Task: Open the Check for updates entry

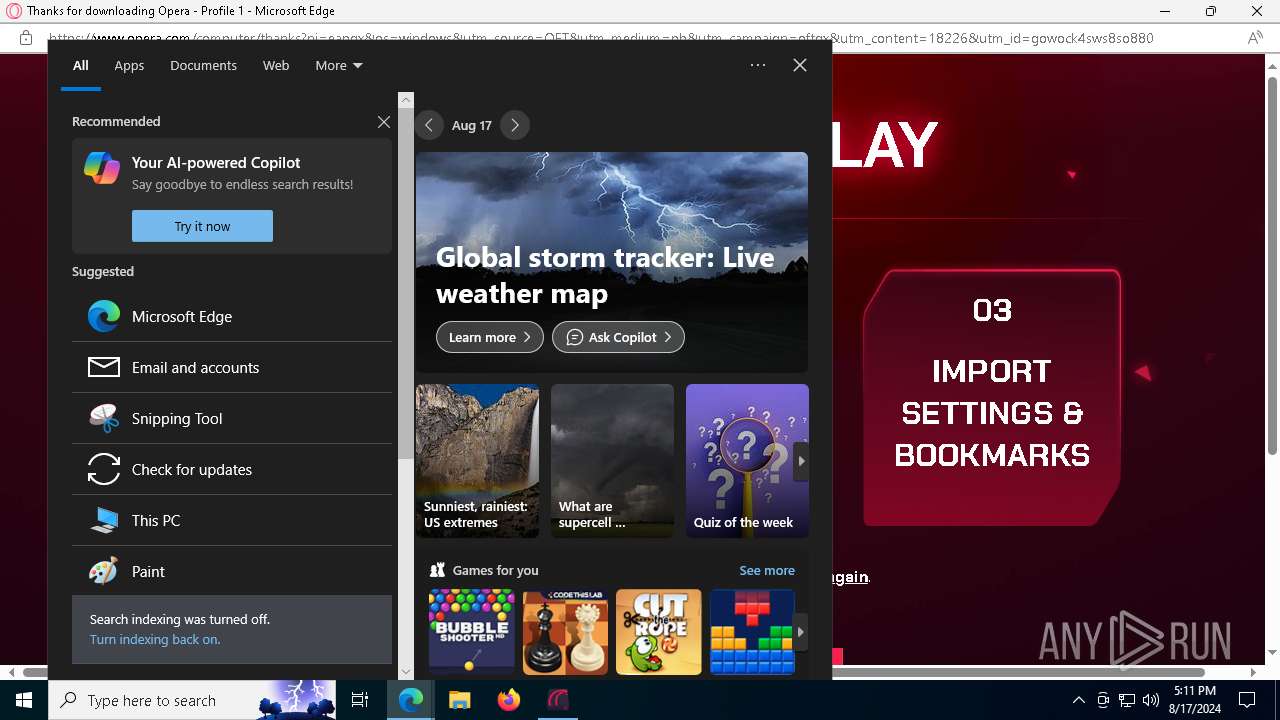Action: [x=232, y=469]
